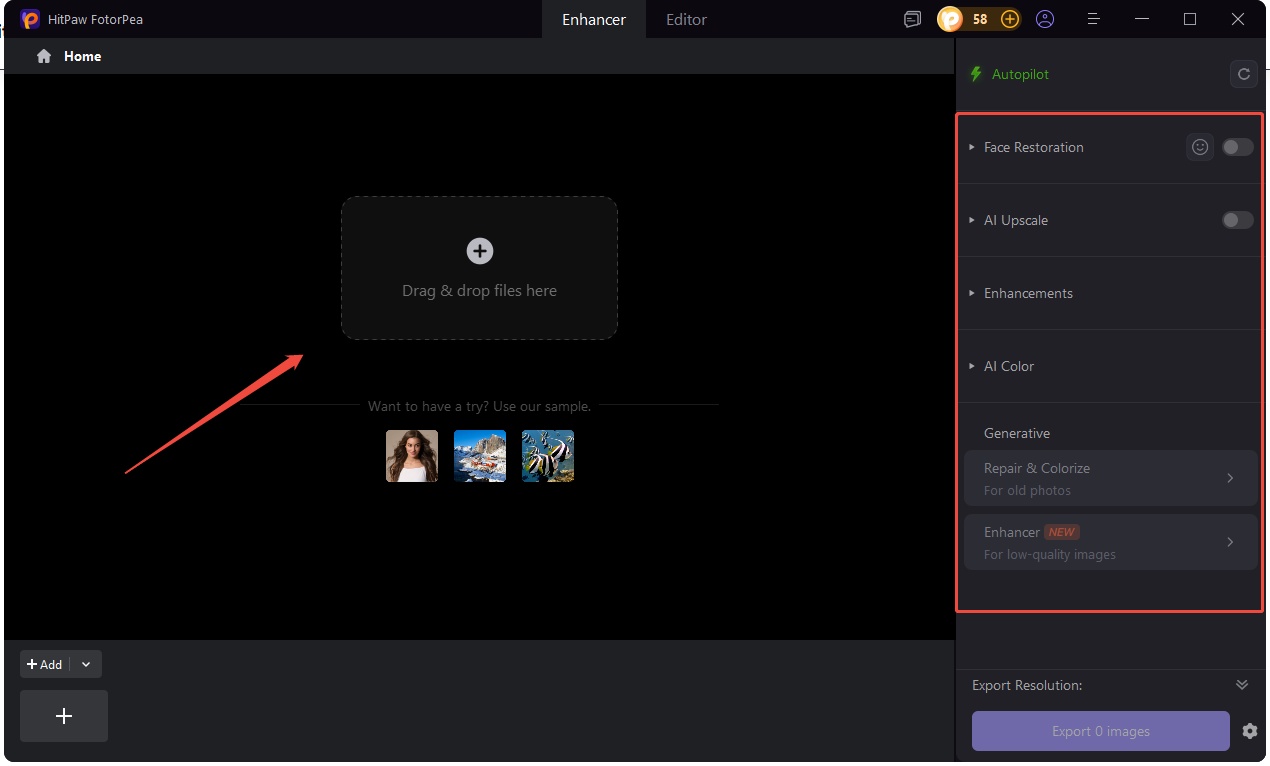Screen dimensions: 1270x766
Task: Click the plus icon to buy more credits
Action: tap(1009, 18)
